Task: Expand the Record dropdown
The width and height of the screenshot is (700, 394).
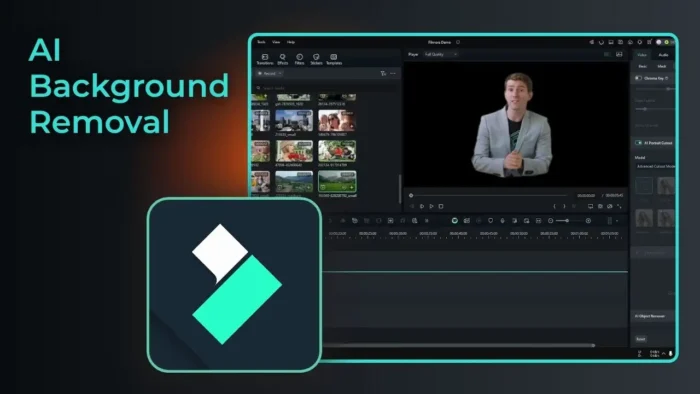Action: click(270, 74)
